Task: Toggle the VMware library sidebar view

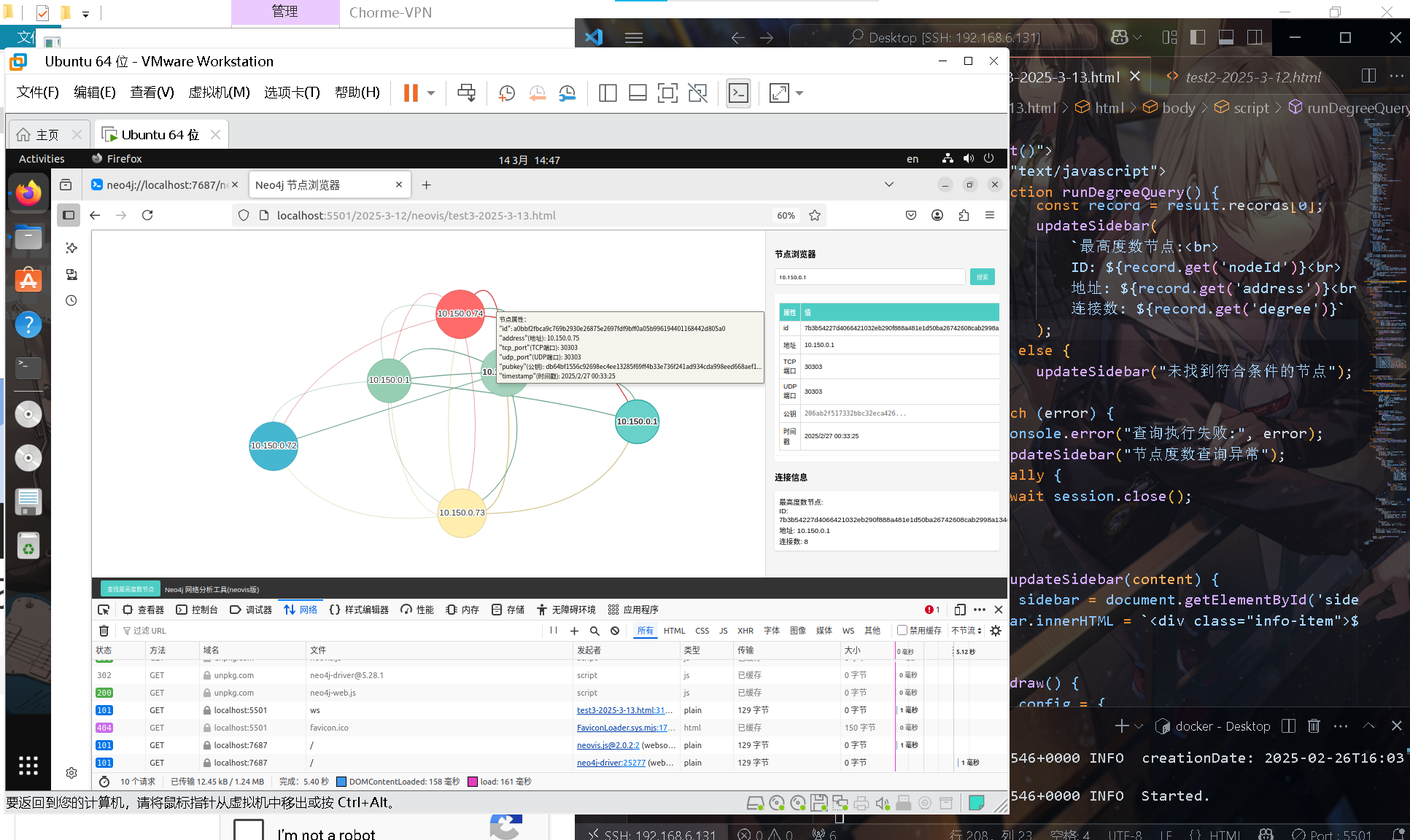Action: pyautogui.click(x=608, y=93)
